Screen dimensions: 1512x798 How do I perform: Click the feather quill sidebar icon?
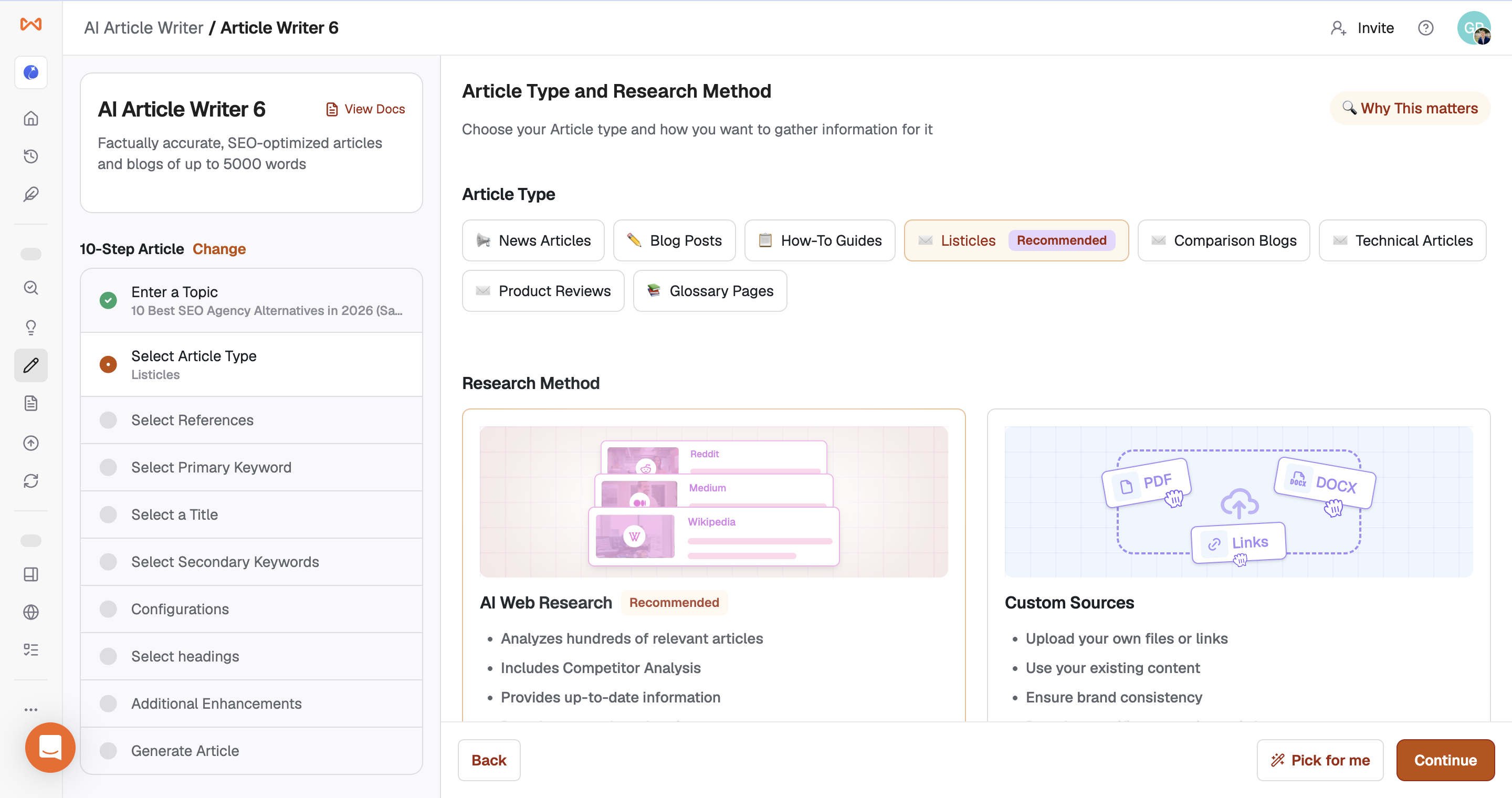pyautogui.click(x=30, y=194)
